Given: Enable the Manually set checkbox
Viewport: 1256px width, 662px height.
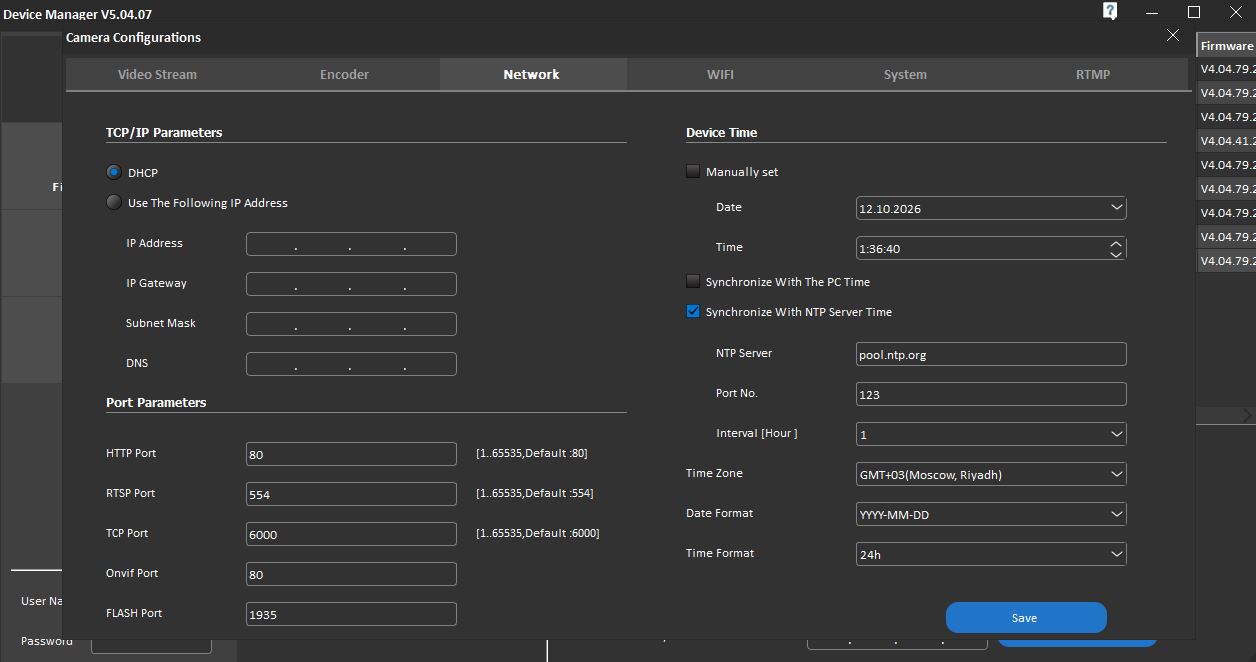Looking at the screenshot, I should [x=693, y=171].
